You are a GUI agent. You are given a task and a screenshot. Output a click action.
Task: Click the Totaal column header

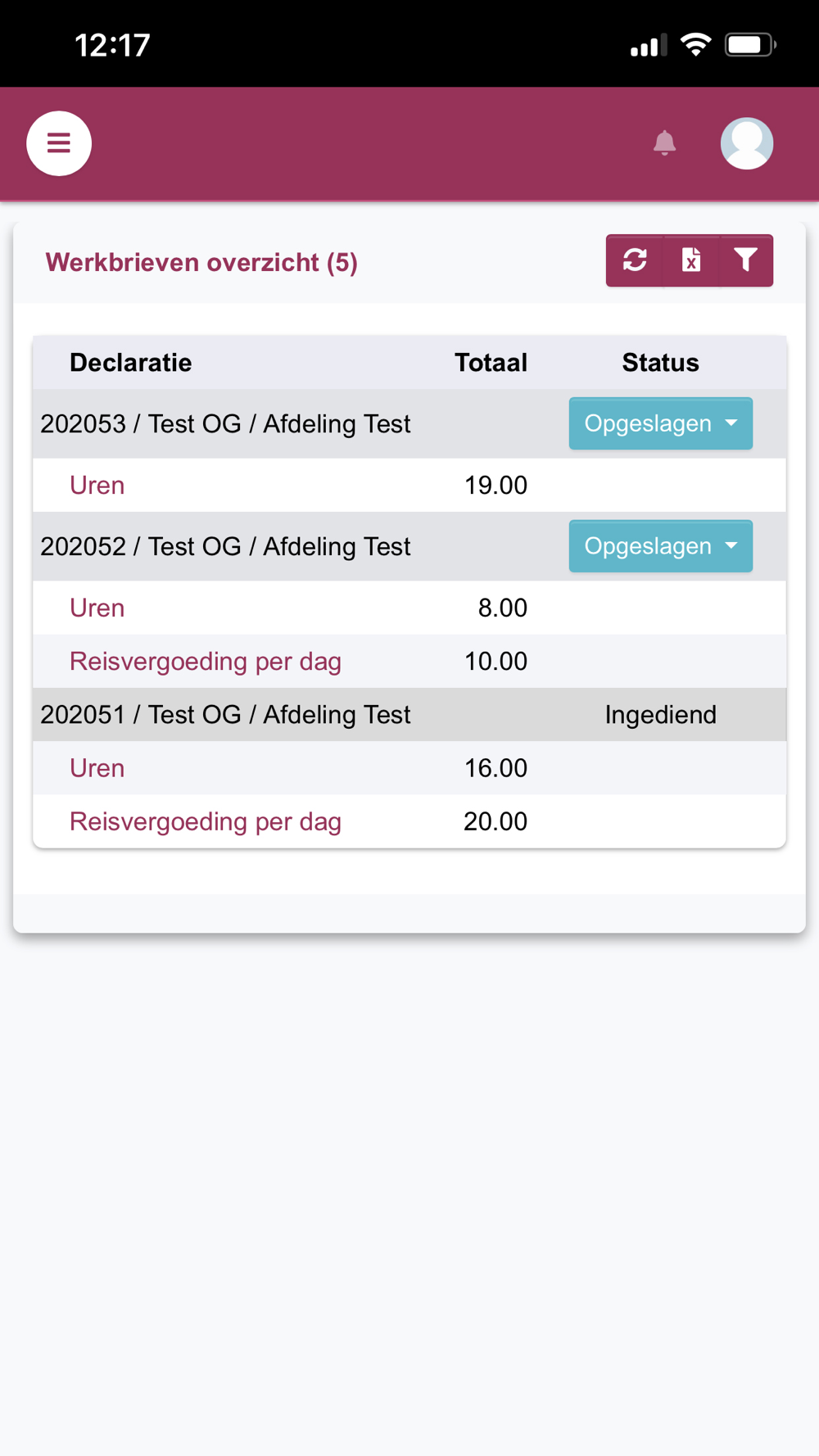491,363
